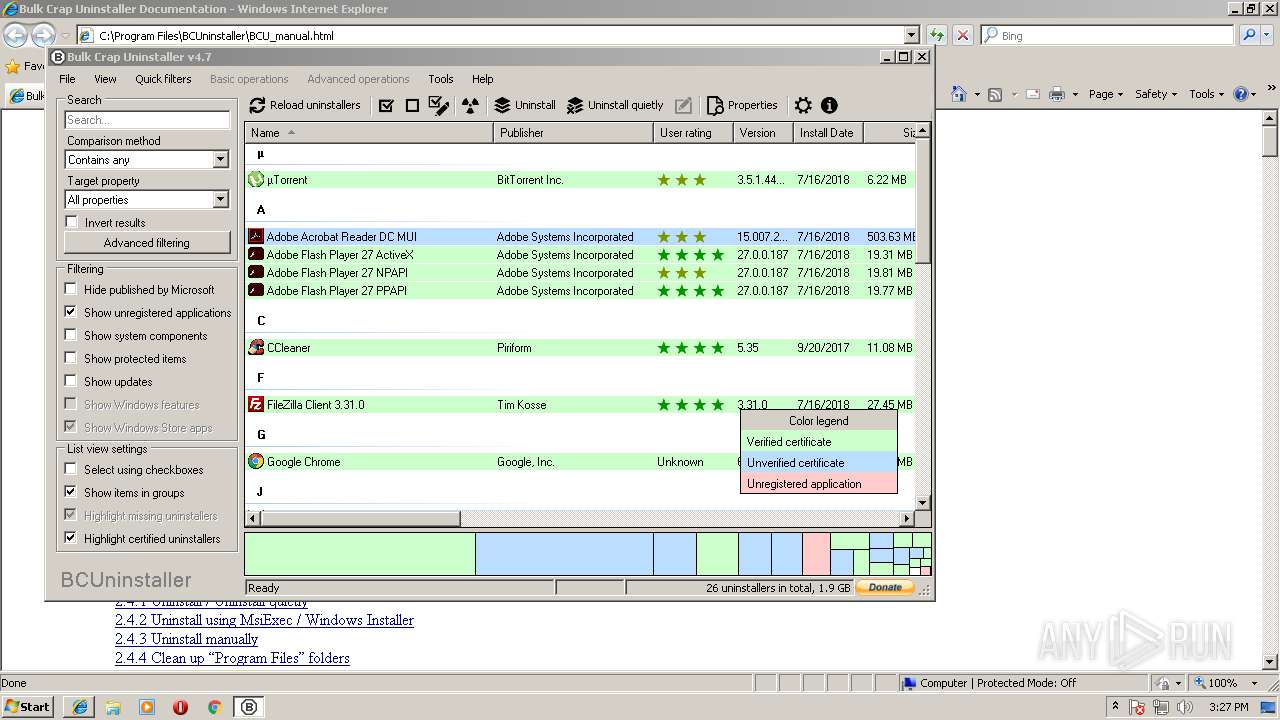Image resolution: width=1280 pixels, height=720 pixels.
Task: Click Unregistered application pink legend swatch
Action: [818, 484]
